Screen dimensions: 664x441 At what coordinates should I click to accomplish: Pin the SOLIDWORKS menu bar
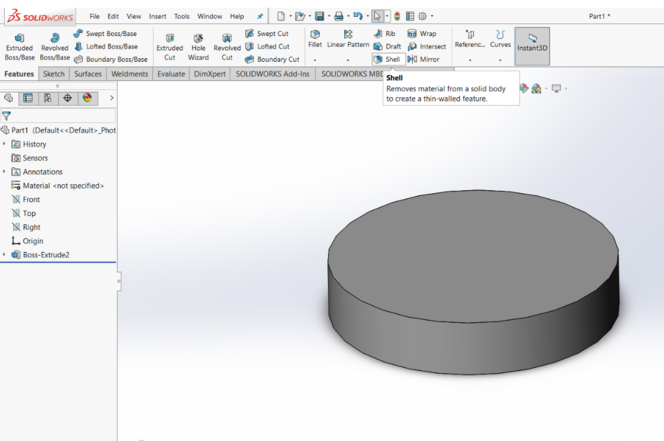pyautogui.click(x=261, y=16)
